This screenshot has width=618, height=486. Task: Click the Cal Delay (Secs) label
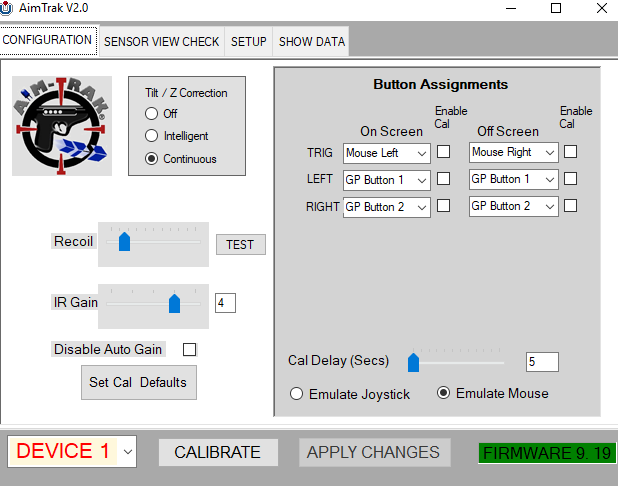tap(339, 361)
